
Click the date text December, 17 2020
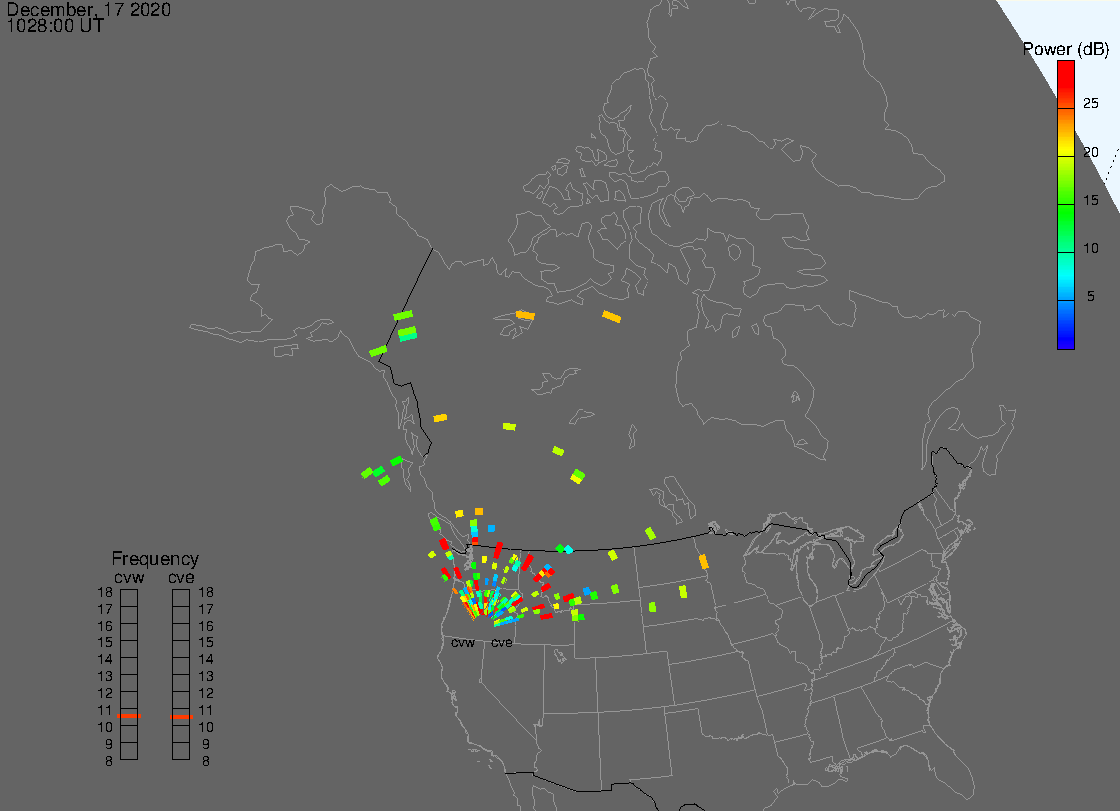click(89, 9)
